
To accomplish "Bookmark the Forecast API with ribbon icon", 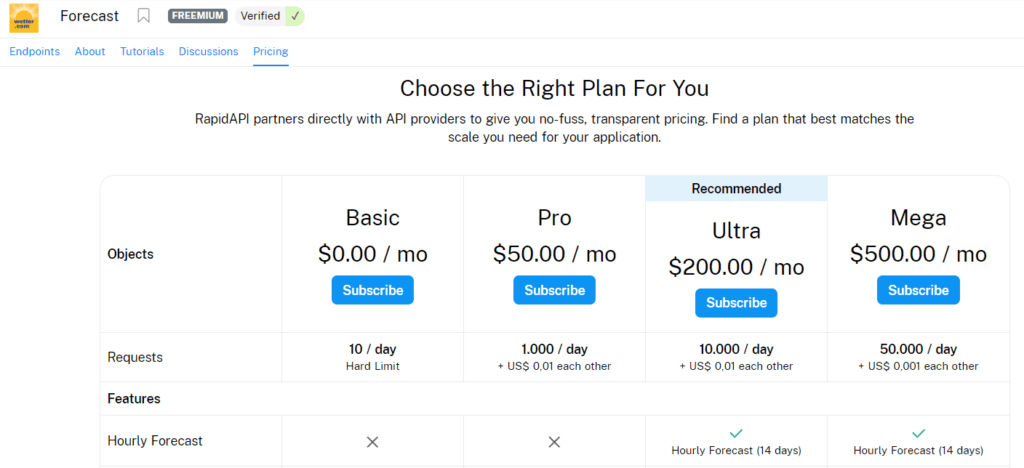I will point(144,16).
